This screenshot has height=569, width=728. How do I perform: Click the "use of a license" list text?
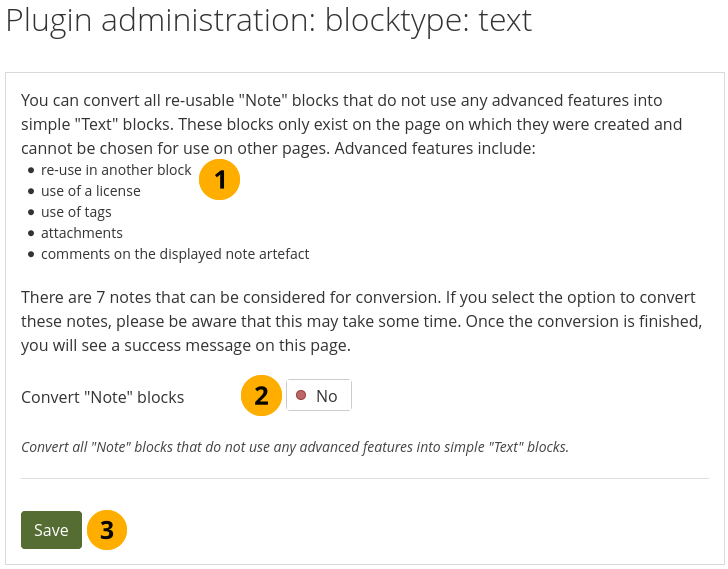point(91,191)
